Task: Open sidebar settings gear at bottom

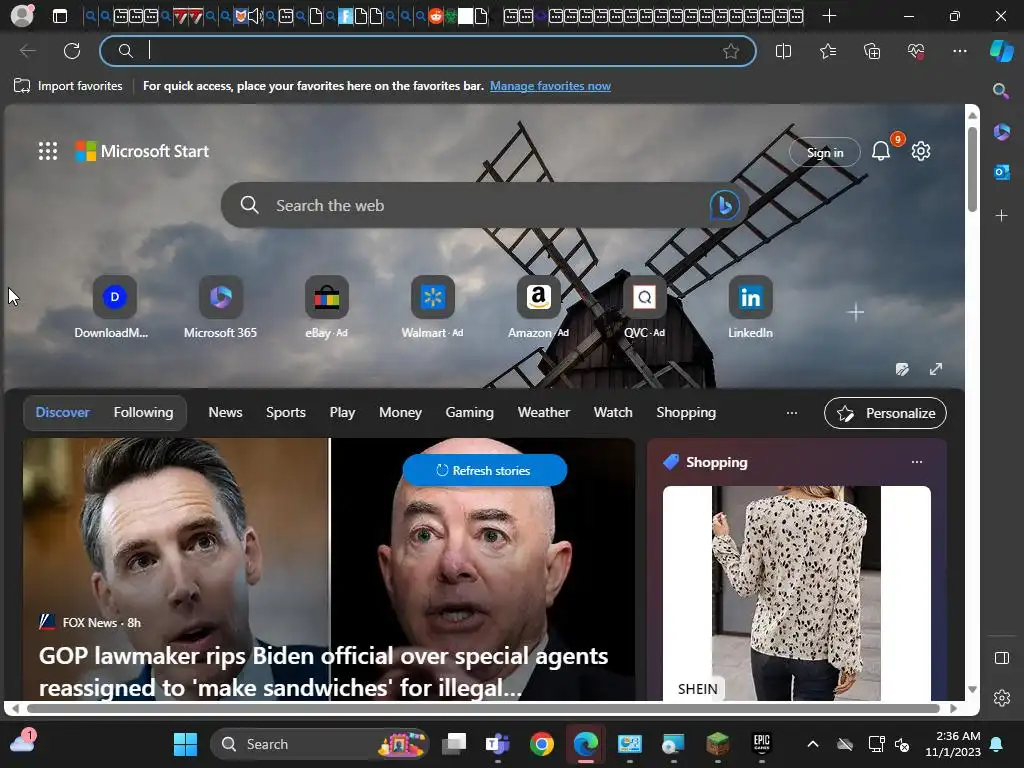Action: click(1001, 698)
